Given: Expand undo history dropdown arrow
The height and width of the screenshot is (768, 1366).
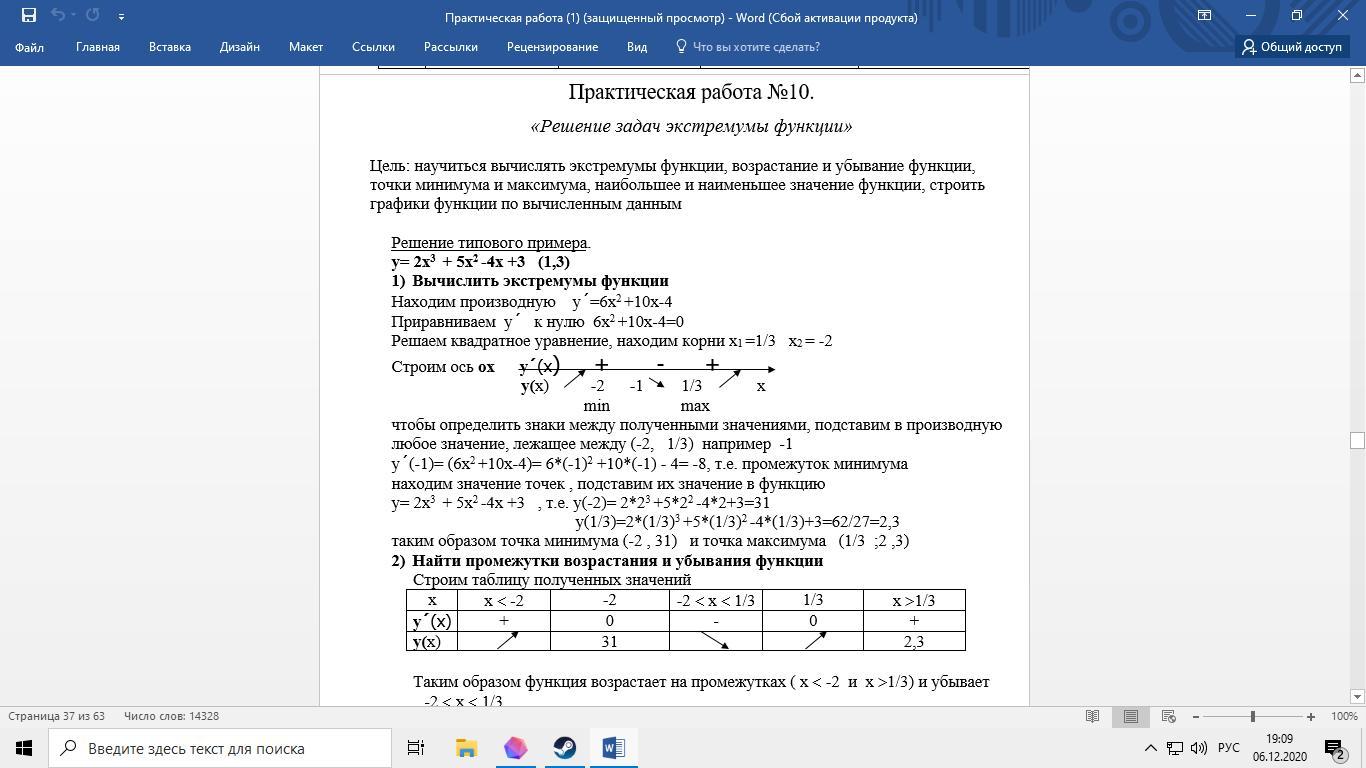Looking at the screenshot, I should point(74,16).
